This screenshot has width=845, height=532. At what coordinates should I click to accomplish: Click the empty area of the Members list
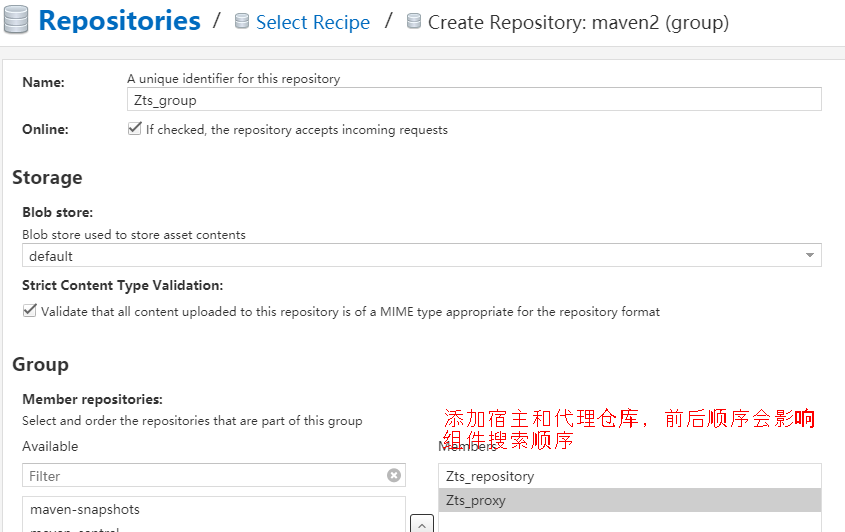pos(629,522)
